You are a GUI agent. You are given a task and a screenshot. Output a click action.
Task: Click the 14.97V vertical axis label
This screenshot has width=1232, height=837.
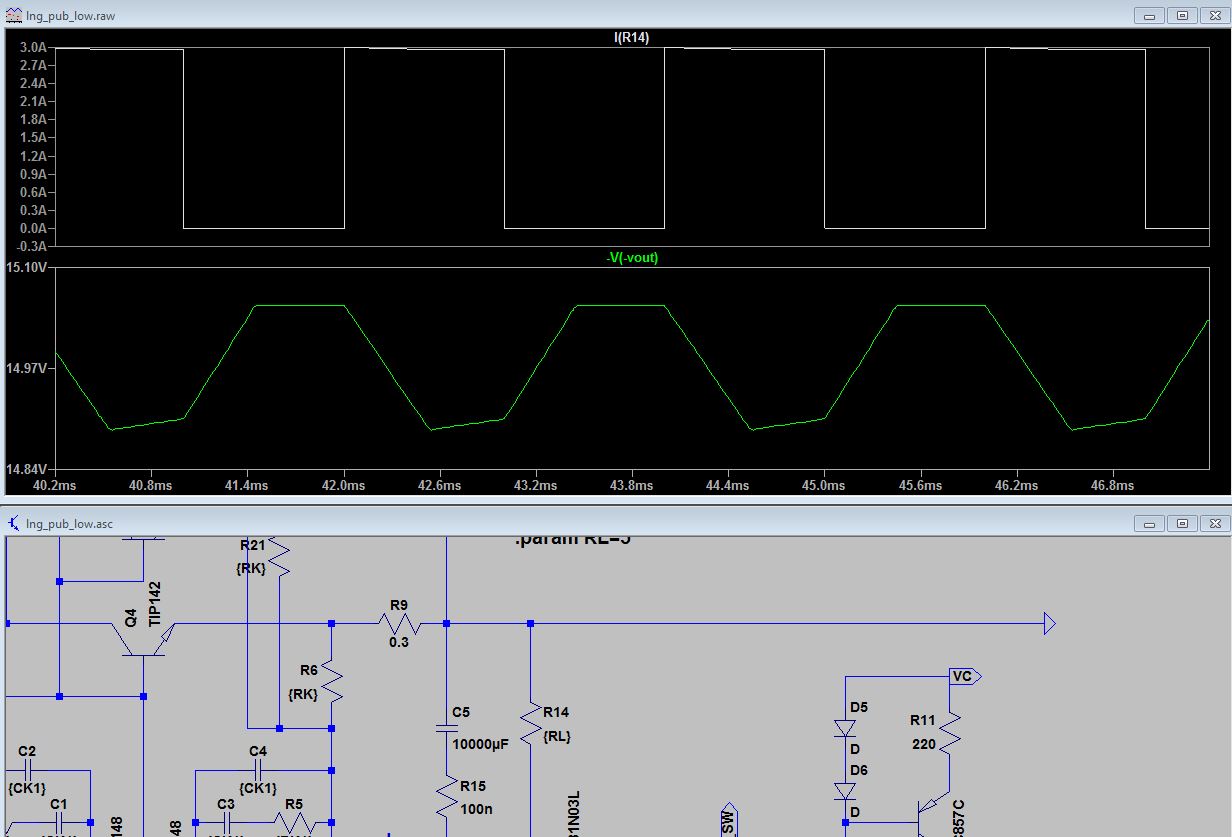(x=25, y=368)
